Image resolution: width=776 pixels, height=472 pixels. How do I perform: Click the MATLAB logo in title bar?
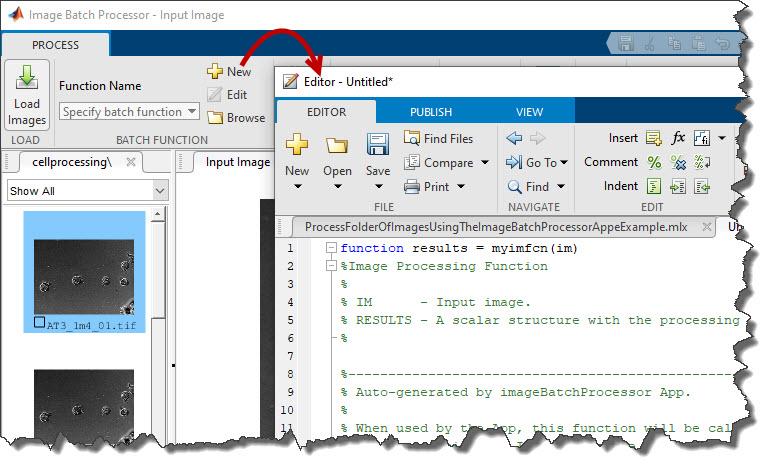pos(15,14)
